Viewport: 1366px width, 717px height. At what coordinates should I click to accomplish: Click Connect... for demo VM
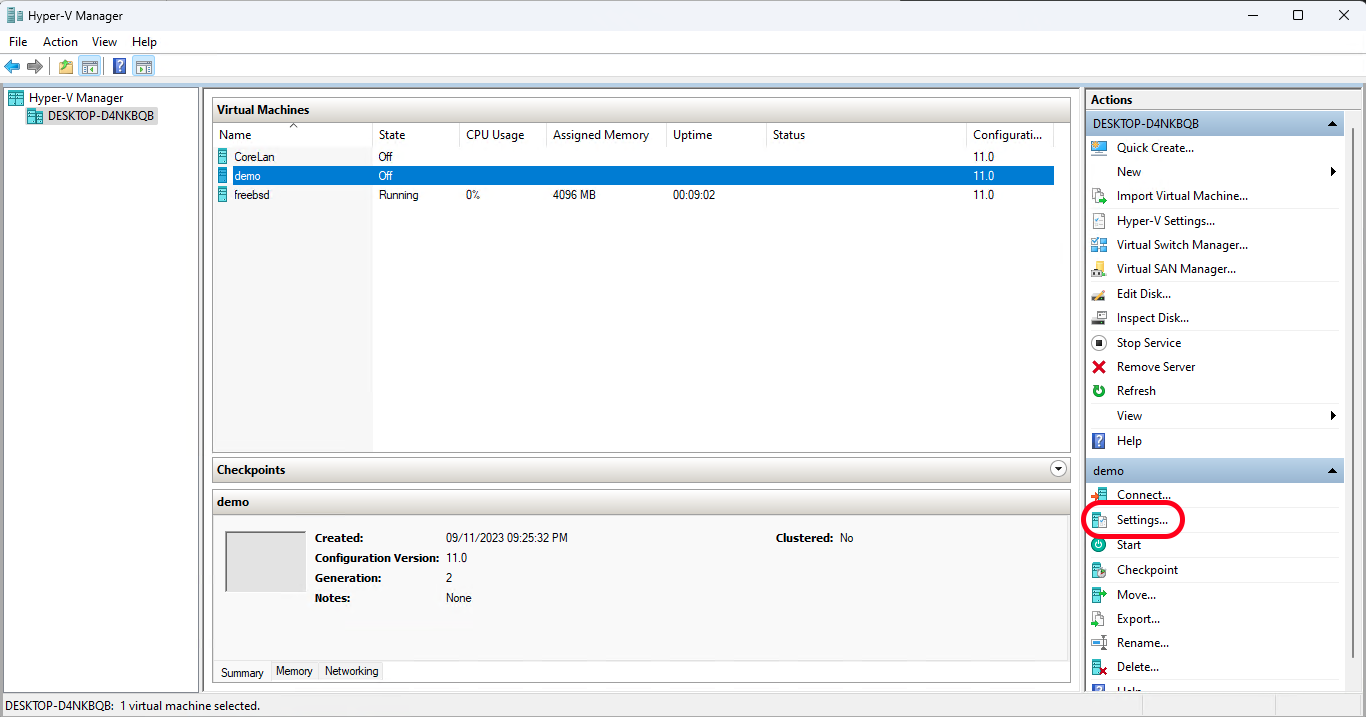(x=1144, y=495)
